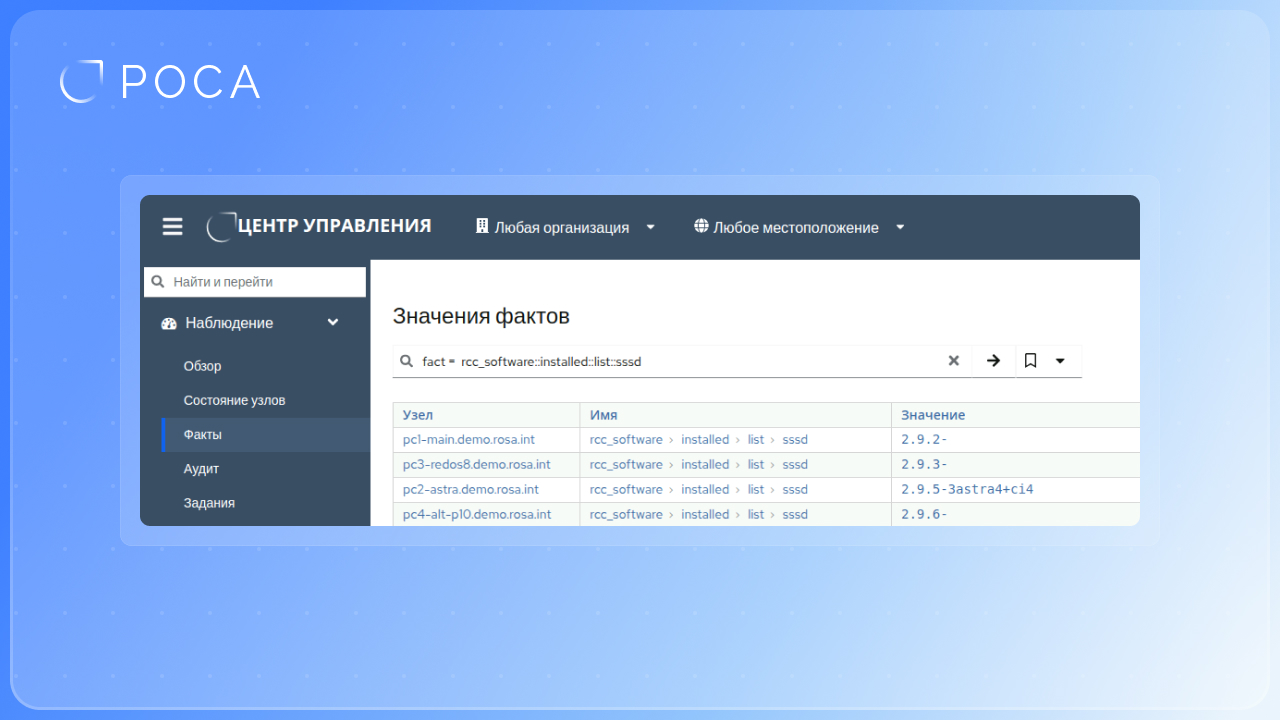The image size is (1280, 720).
Task: Clear the fact search query
Action: (x=953, y=361)
